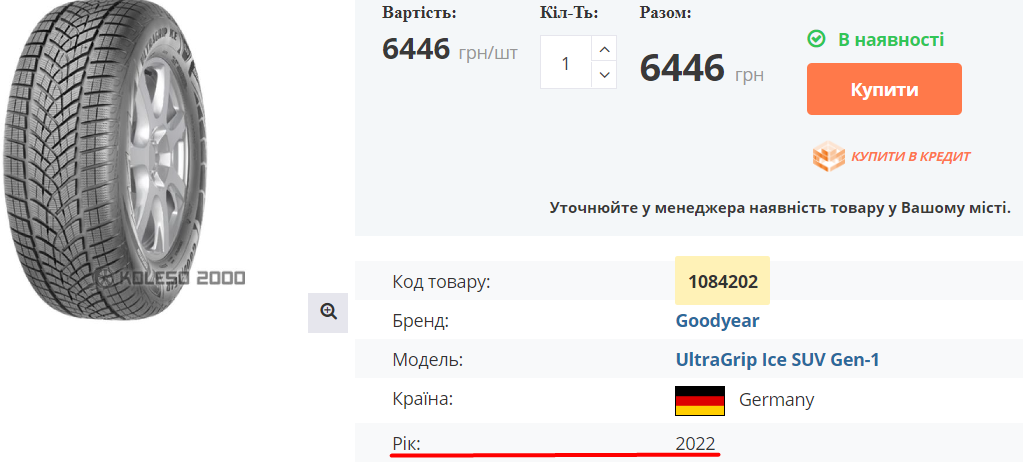Click the orange credit boxes icon
This screenshot has width=1023, height=468.
click(828, 156)
